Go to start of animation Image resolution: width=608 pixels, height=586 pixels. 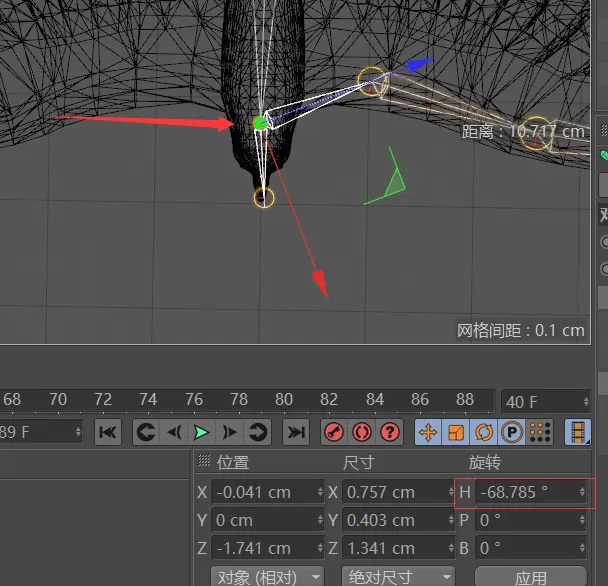[x=108, y=432]
